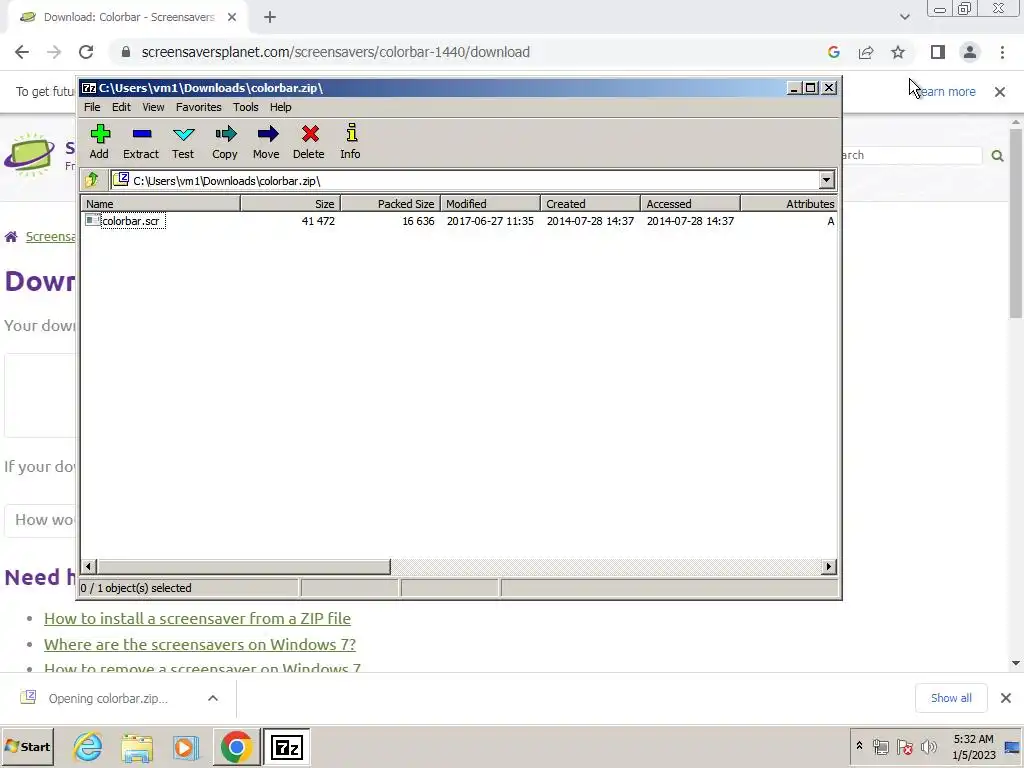The height and width of the screenshot is (768, 1024).
Task: Open the Edit menu
Action: tap(121, 107)
